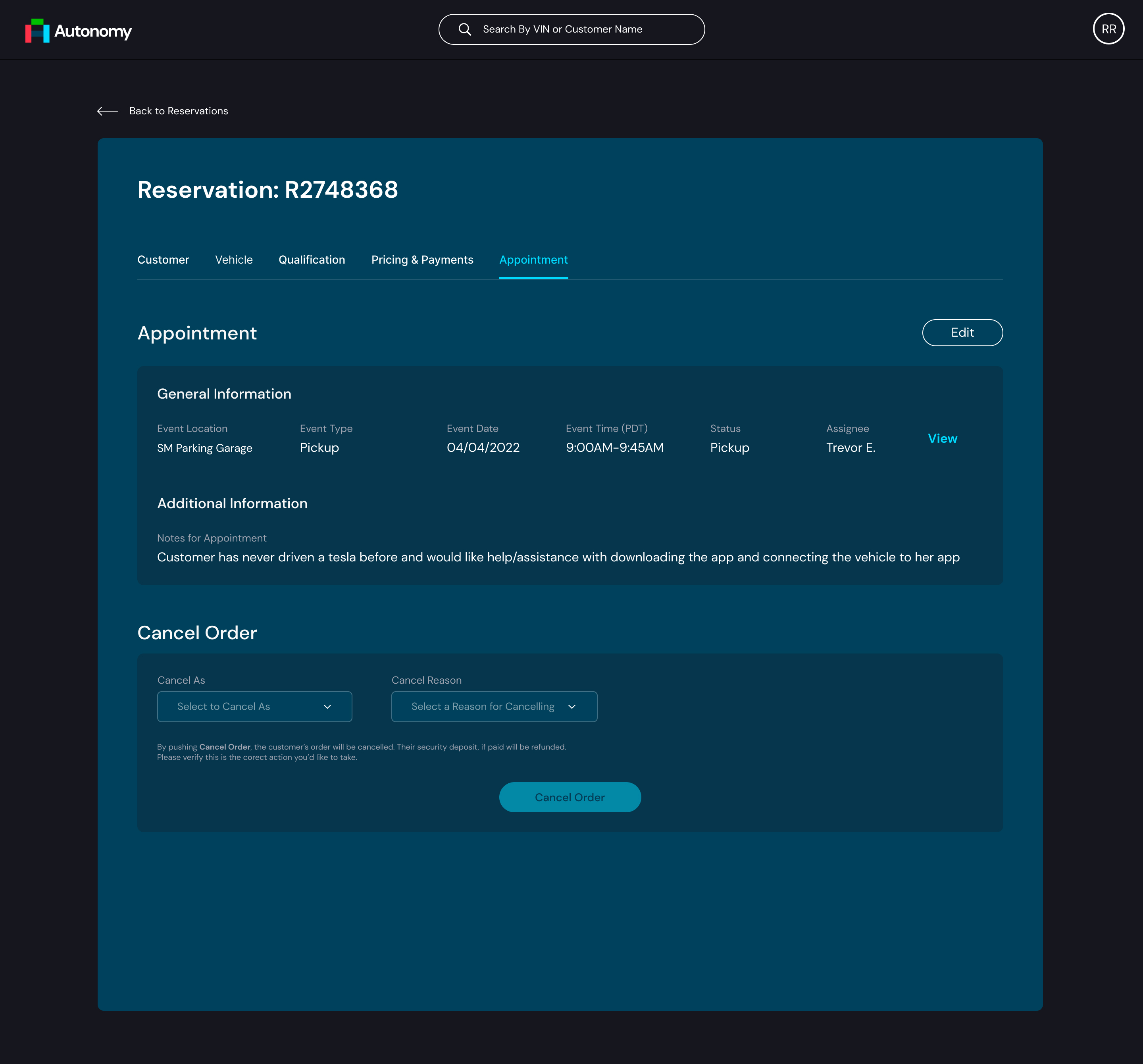The width and height of the screenshot is (1143, 1064).
Task: Open the Qualification tab
Action: [312, 260]
